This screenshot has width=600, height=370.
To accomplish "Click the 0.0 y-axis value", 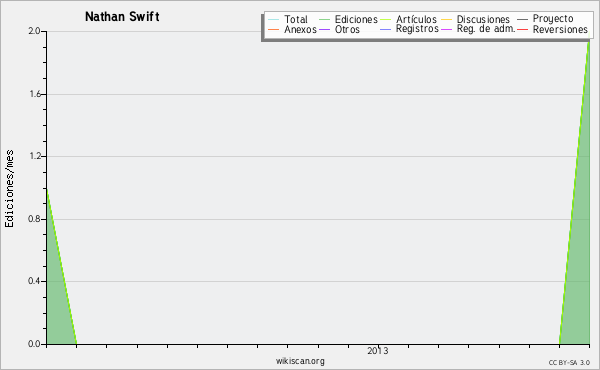I will 34,344.
